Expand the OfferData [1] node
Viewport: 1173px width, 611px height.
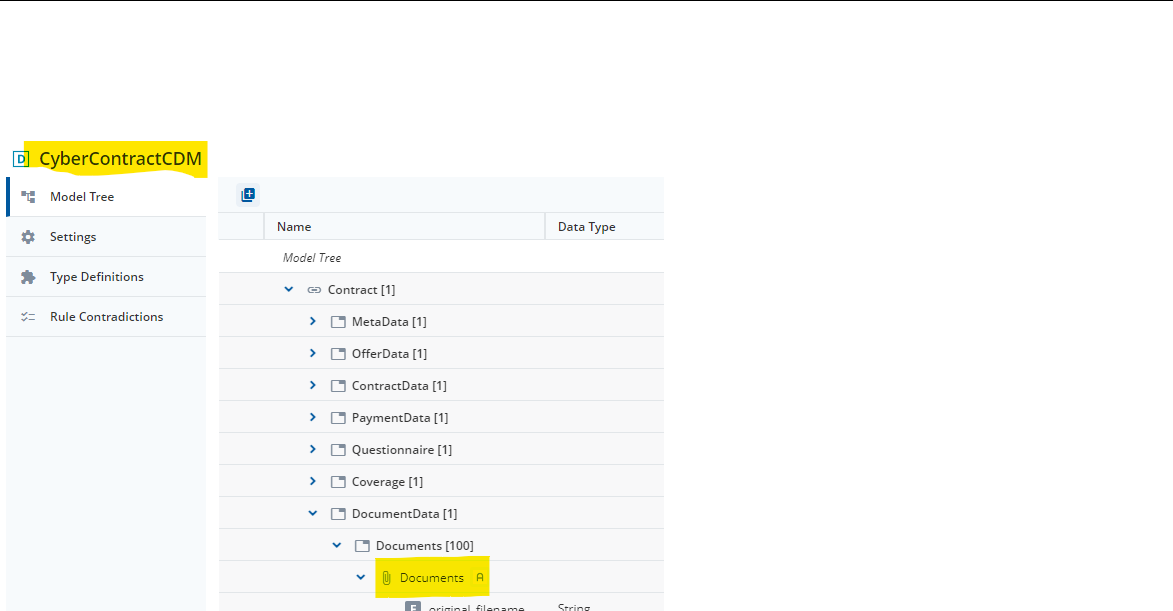point(313,354)
